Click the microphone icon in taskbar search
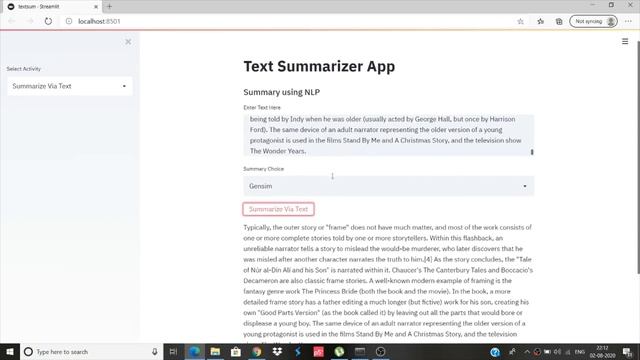640x360 pixels. (x=155, y=352)
